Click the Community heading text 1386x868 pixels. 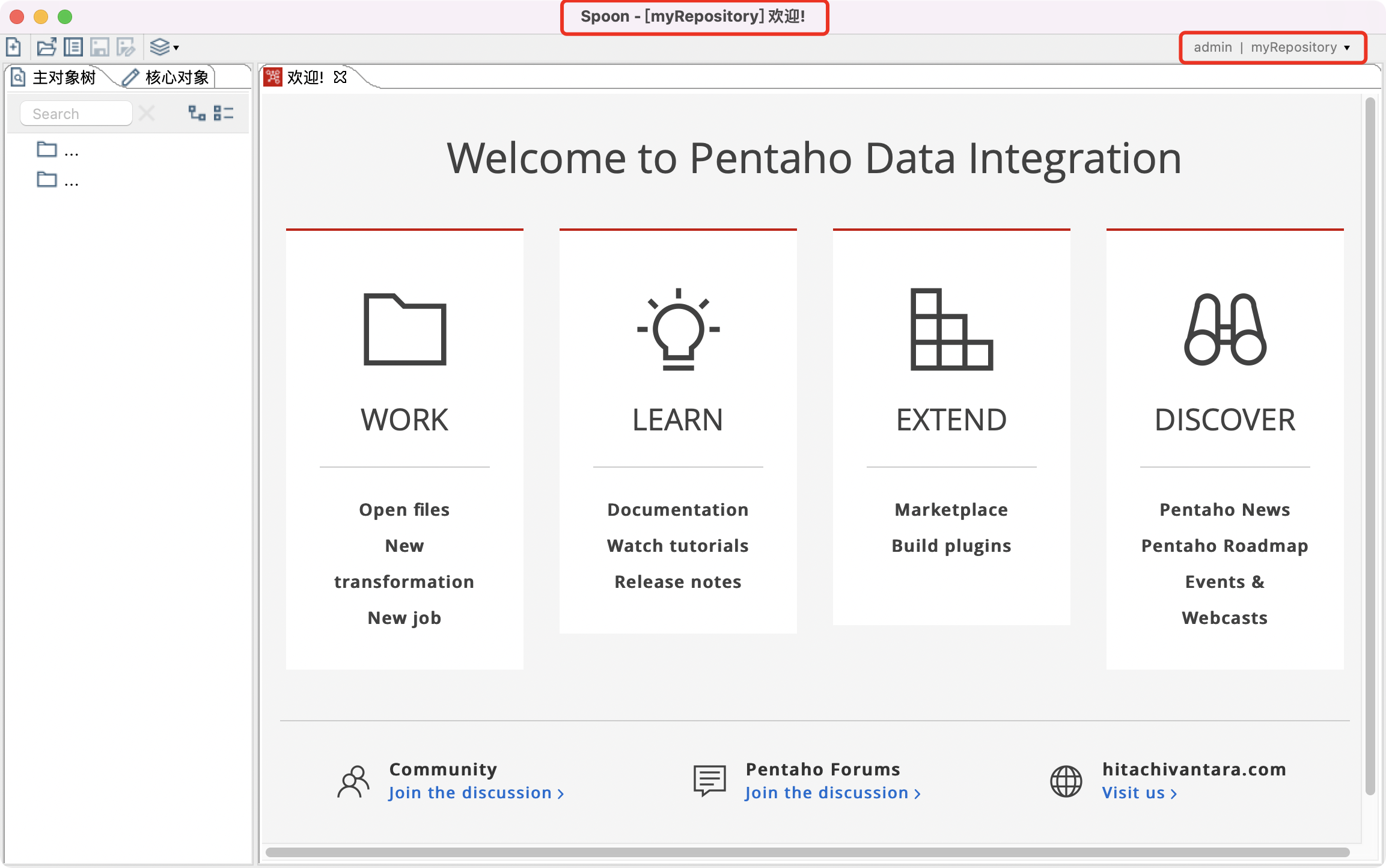pyautogui.click(x=444, y=769)
